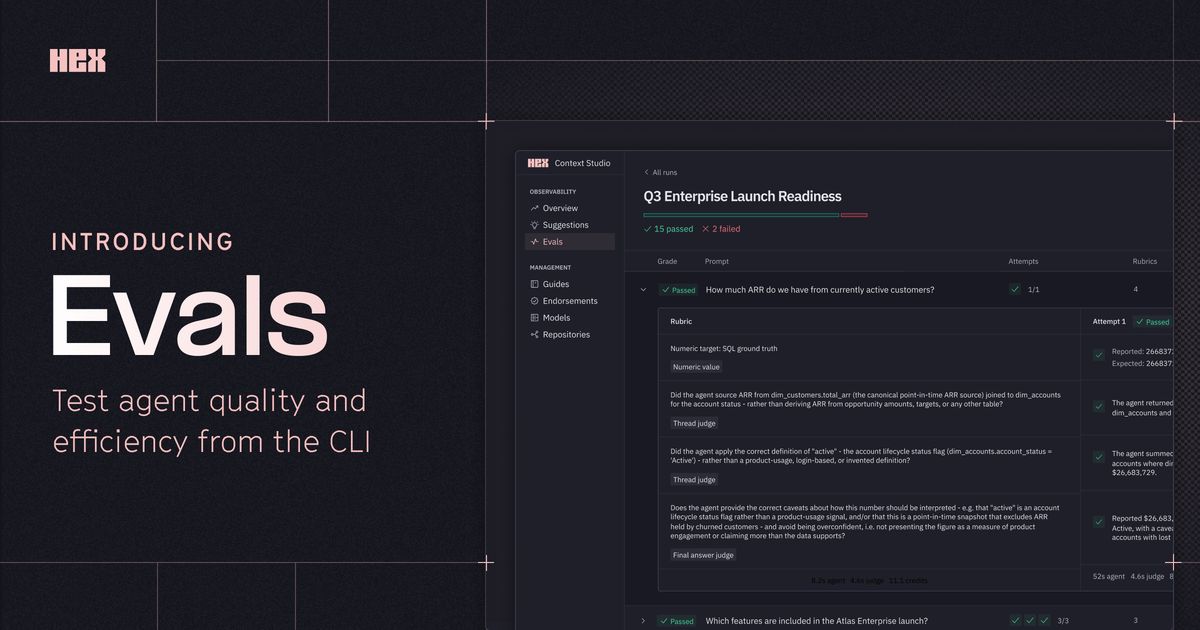
Task: Click the red failed segment of progress bar
Action: (854, 215)
